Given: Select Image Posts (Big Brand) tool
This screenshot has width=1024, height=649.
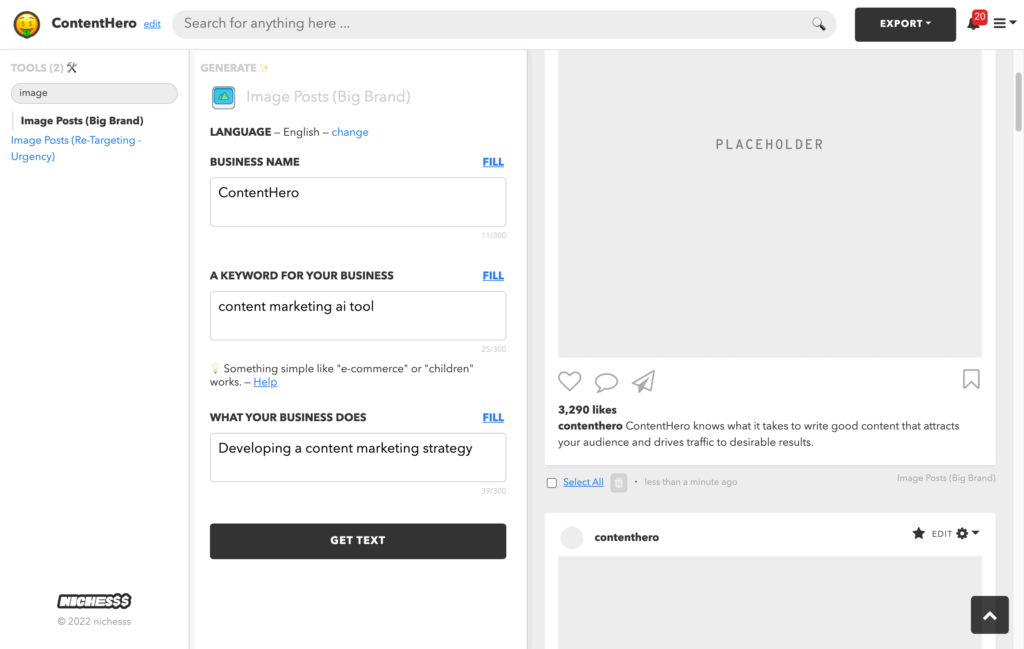Looking at the screenshot, I should (82, 121).
